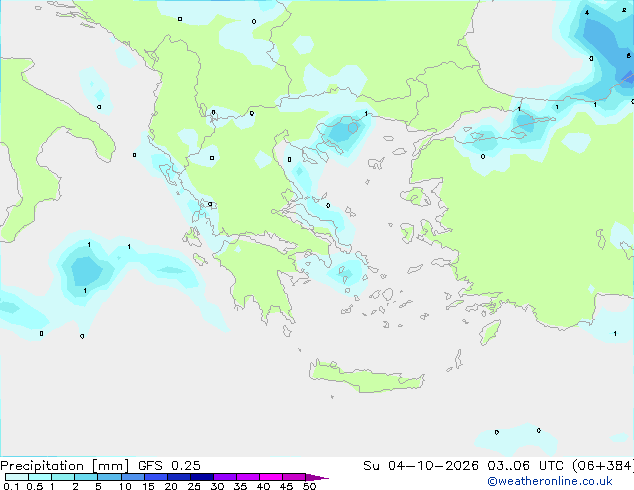Image resolution: width=634 pixels, height=490 pixels.
Task: Click the '4' precipitation value near Black Sea
Action: [x=587, y=13]
